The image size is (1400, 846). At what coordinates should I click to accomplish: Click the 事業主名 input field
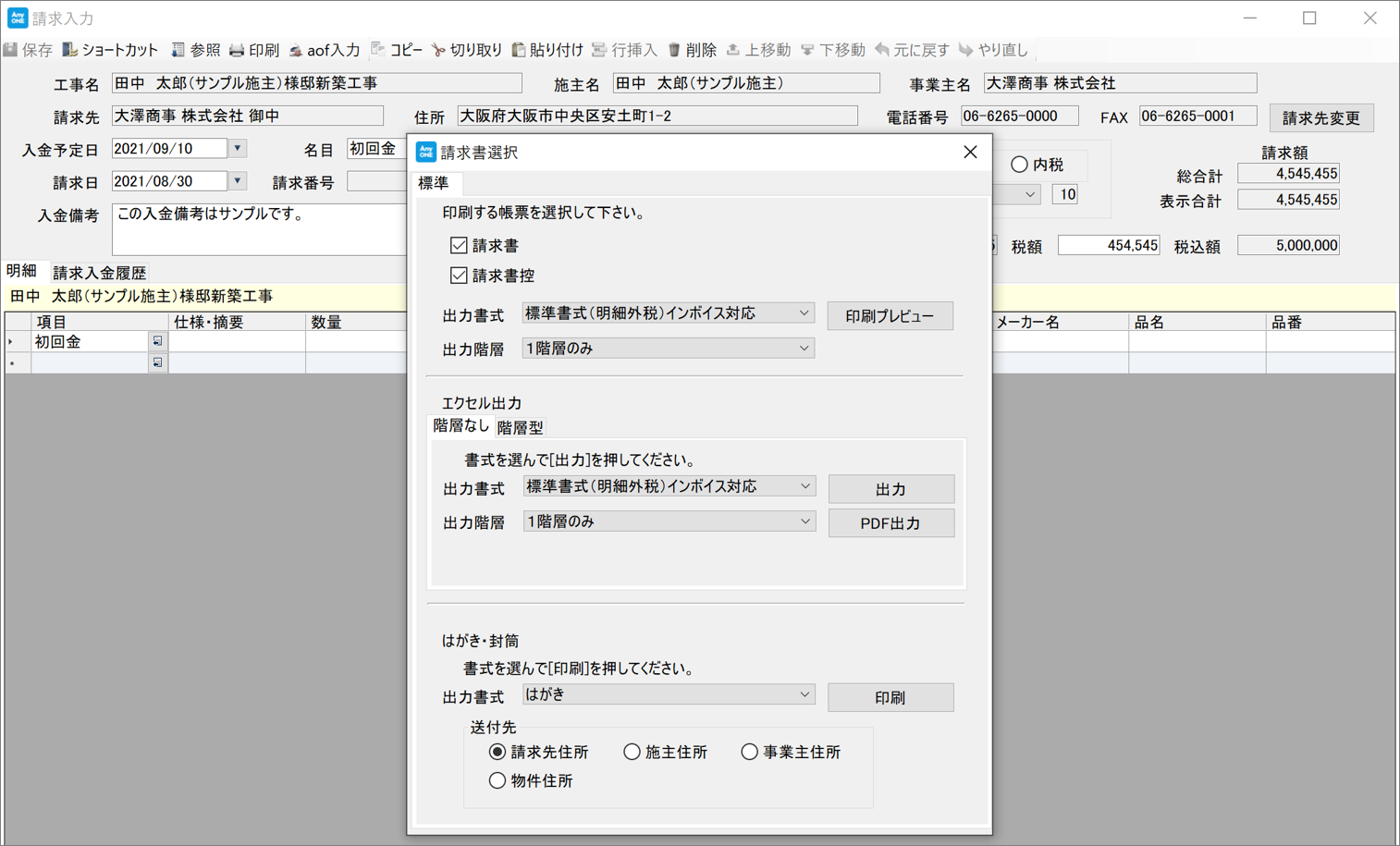point(1120,83)
